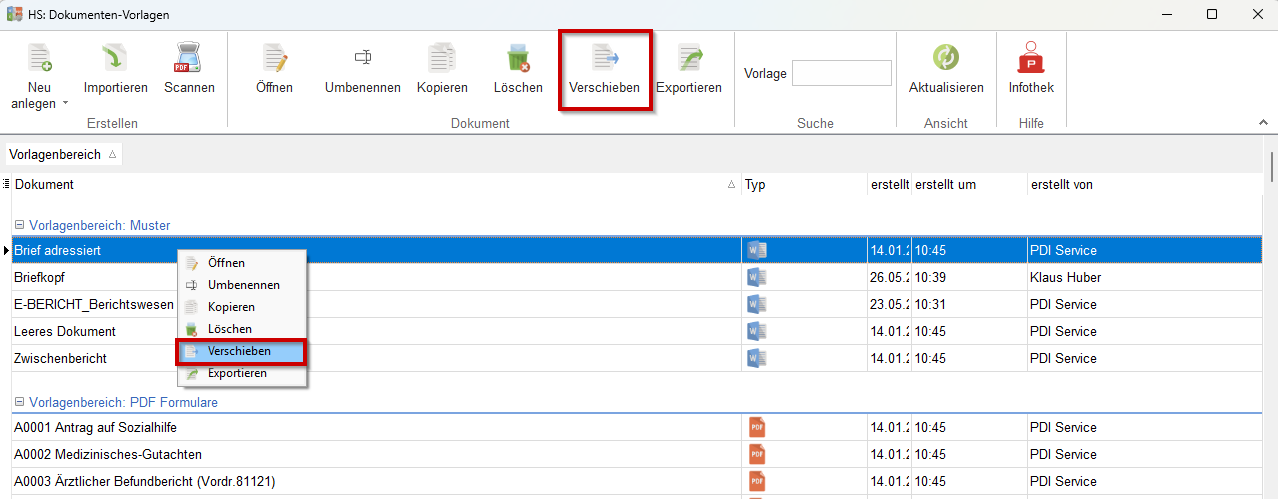Viewport: 1278px width, 499px height.
Task: Click the Öffnen toolbar icon
Action: pyautogui.click(x=274, y=57)
